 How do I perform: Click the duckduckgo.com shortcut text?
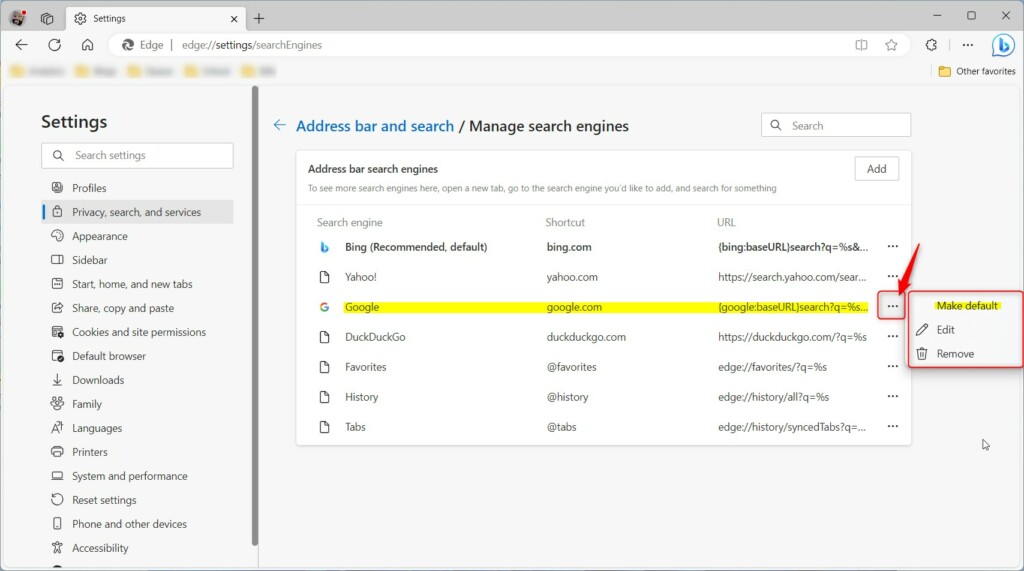coord(586,337)
